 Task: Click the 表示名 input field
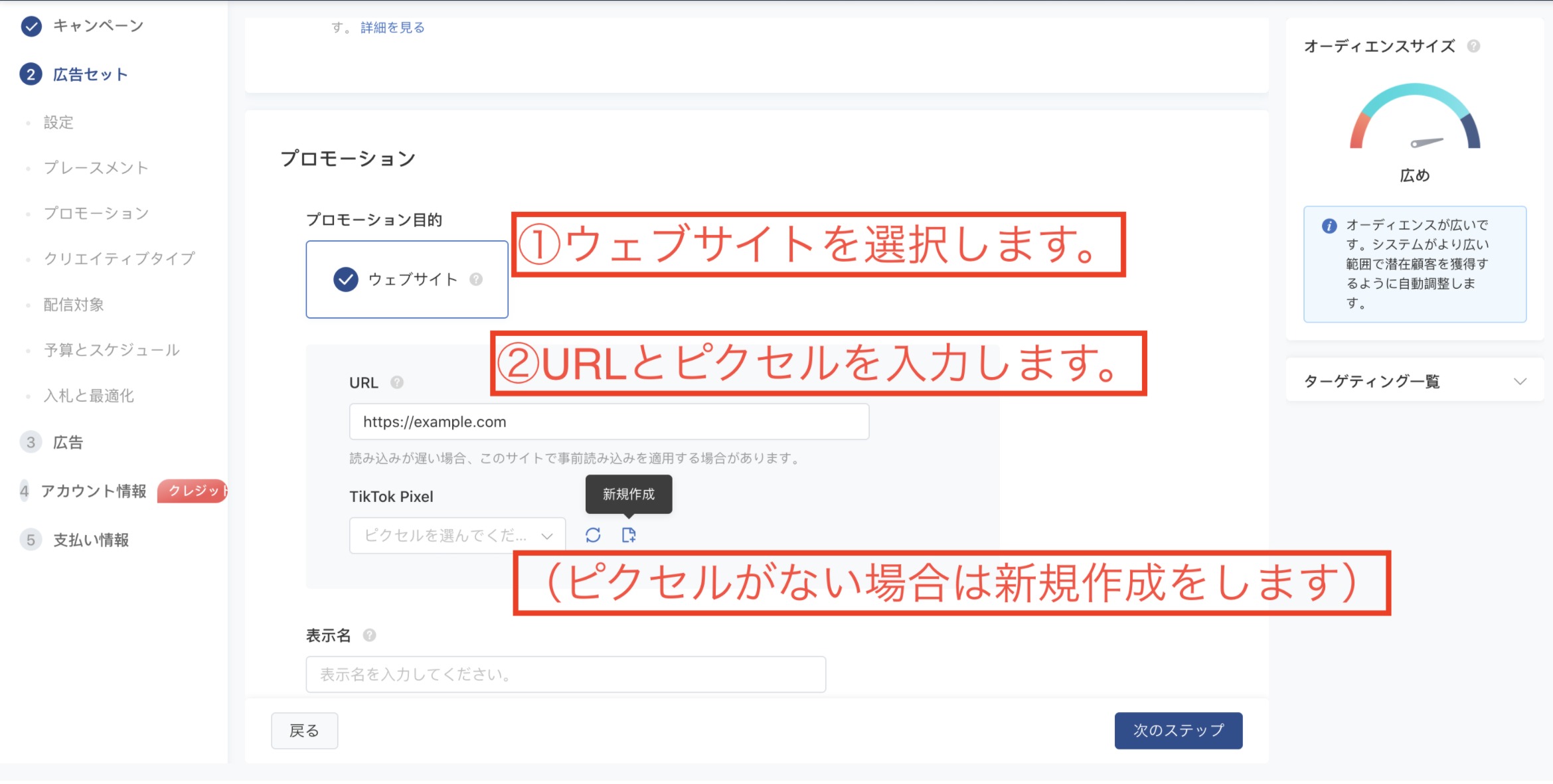pyautogui.click(x=565, y=674)
